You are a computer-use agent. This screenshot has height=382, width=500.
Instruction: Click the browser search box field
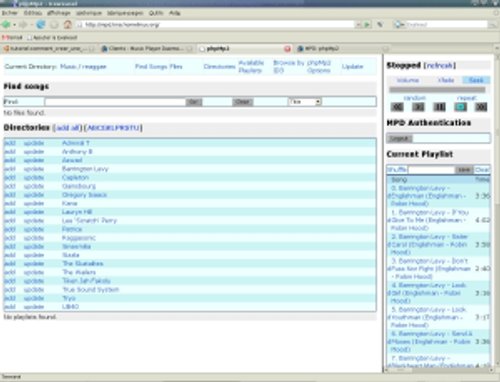pos(447,25)
